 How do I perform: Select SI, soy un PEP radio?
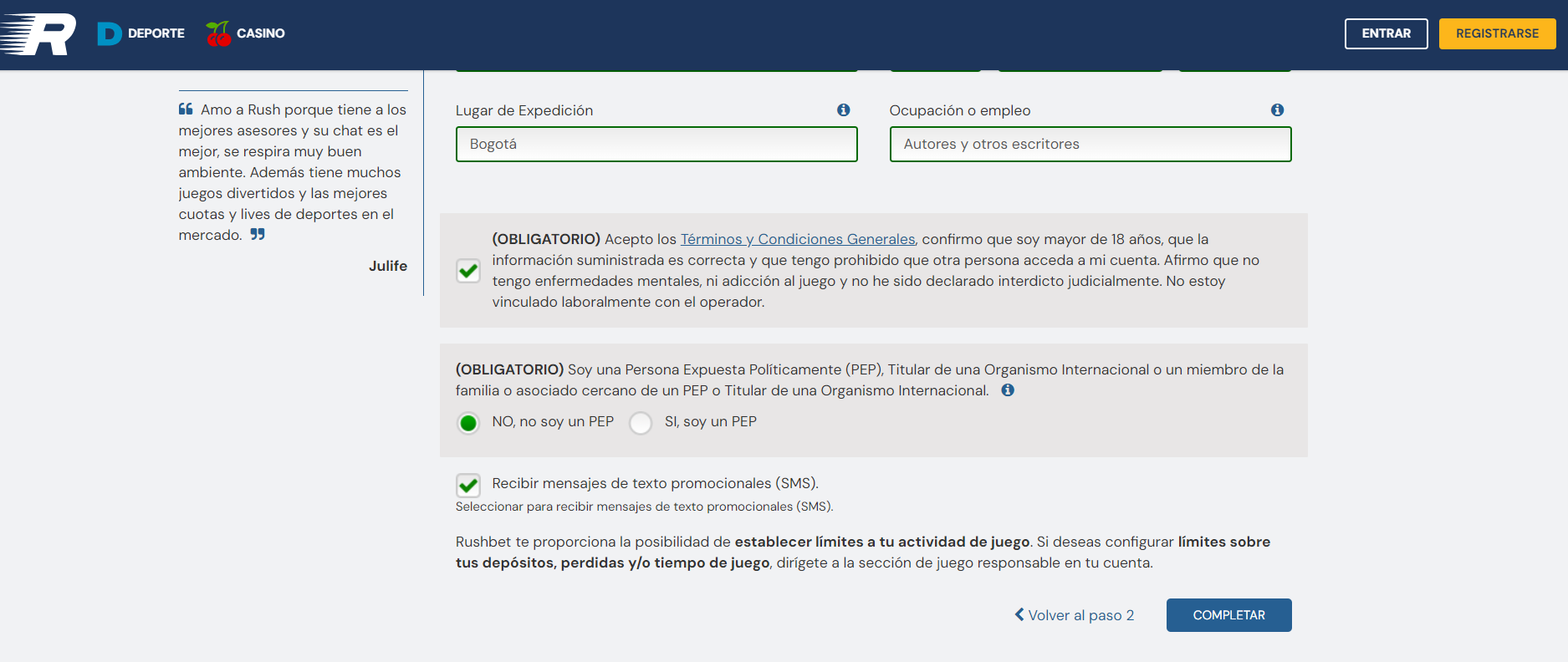(x=641, y=423)
